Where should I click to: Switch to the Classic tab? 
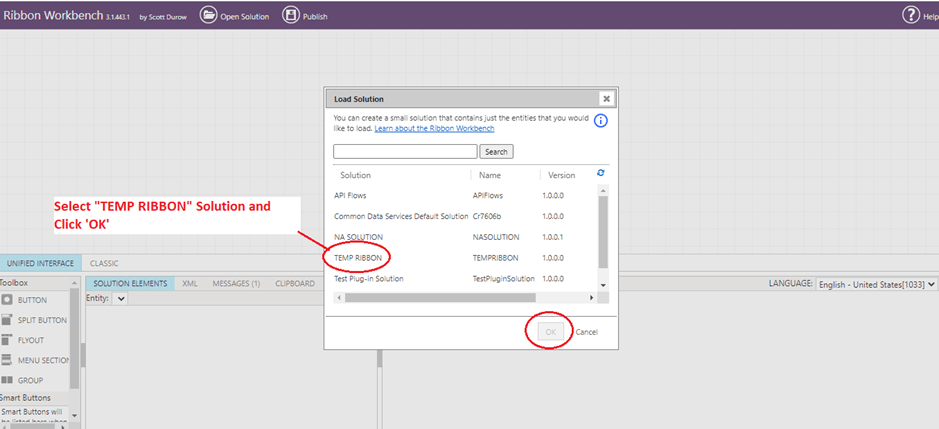(x=104, y=263)
